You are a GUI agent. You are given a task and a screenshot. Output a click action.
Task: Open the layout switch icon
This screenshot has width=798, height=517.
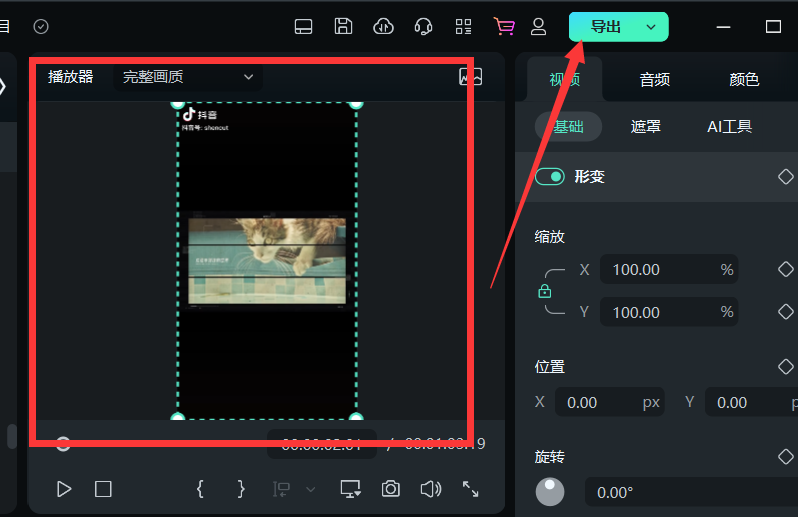(303, 26)
